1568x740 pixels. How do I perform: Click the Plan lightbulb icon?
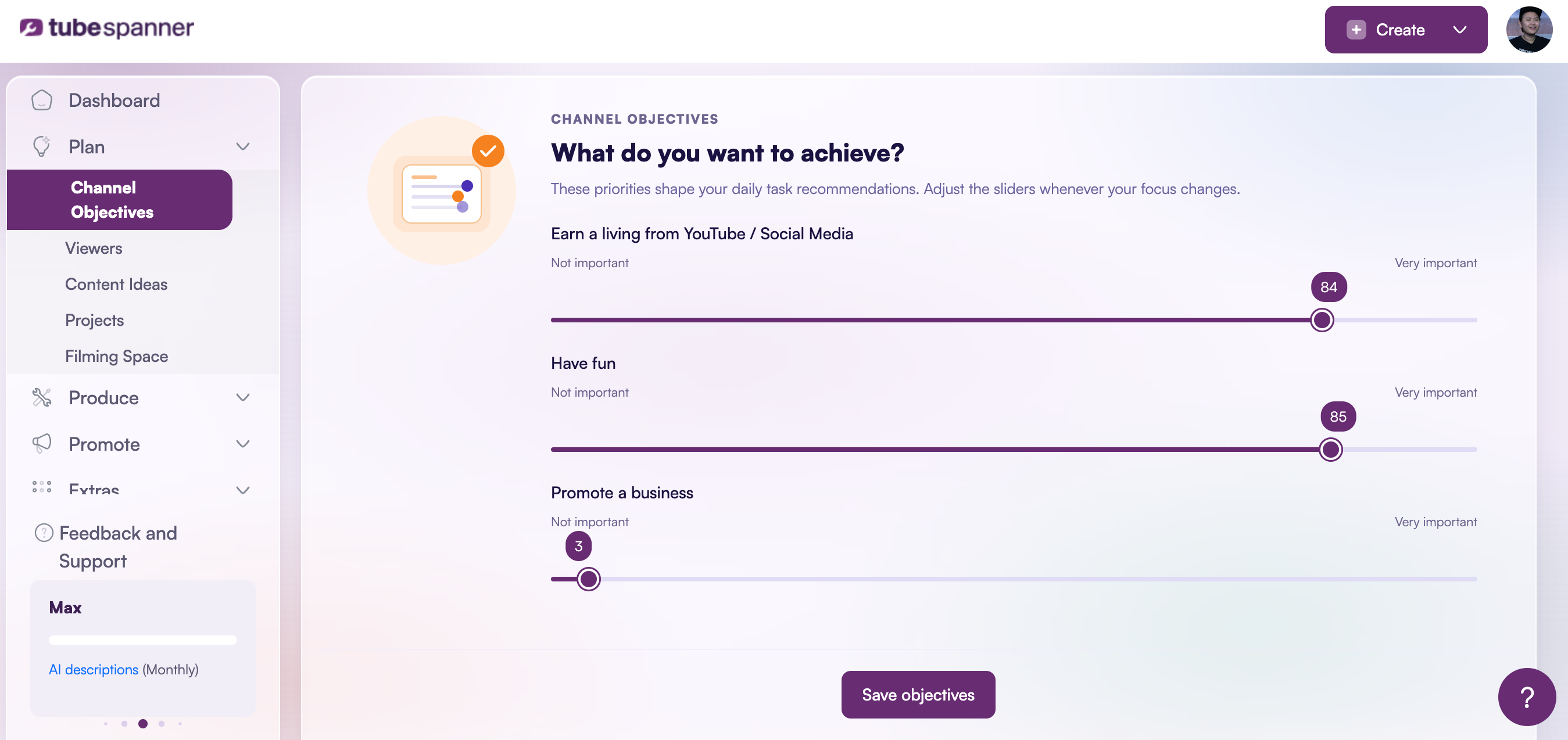click(41, 146)
